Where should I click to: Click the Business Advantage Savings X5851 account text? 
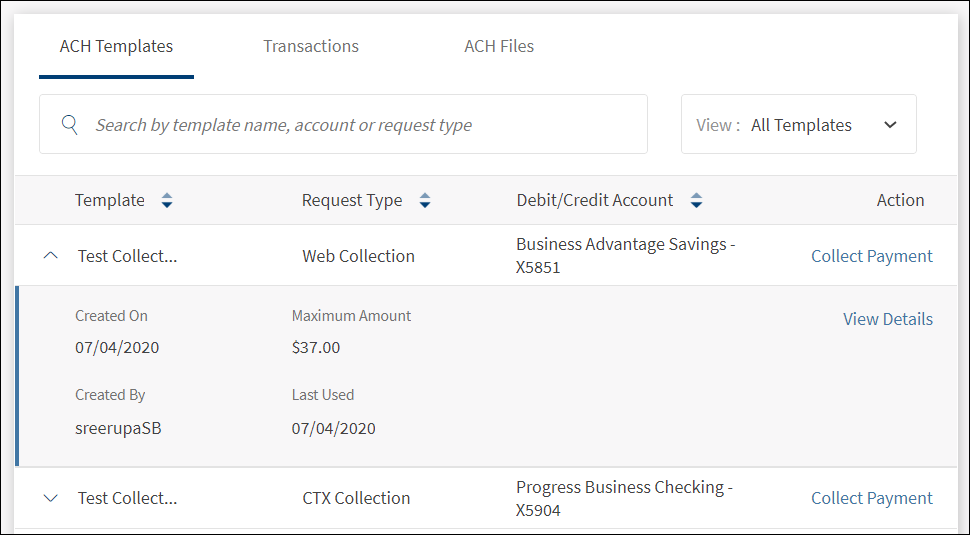pos(625,256)
